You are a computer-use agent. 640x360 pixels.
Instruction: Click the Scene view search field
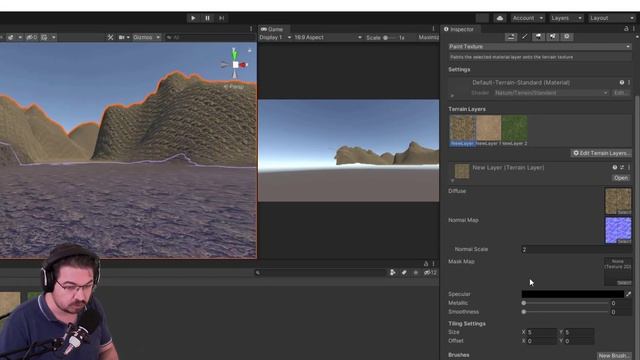coord(210,37)
